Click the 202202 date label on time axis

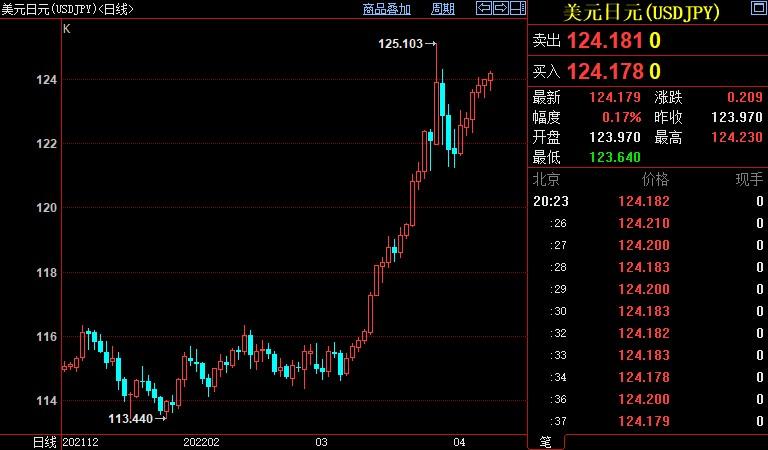pos(203,441)
